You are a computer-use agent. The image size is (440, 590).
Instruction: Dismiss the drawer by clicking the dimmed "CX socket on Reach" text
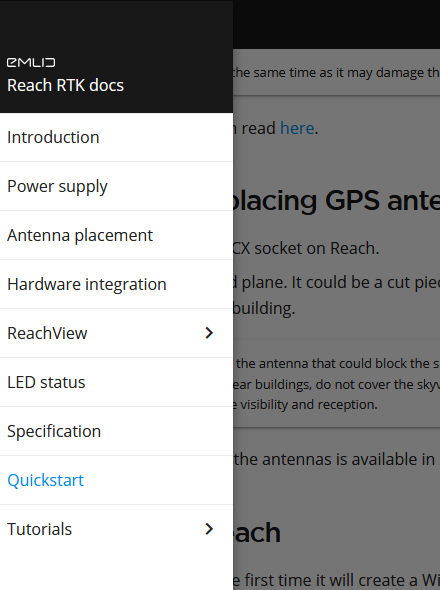pyautogui.click(x=306, y=248)
